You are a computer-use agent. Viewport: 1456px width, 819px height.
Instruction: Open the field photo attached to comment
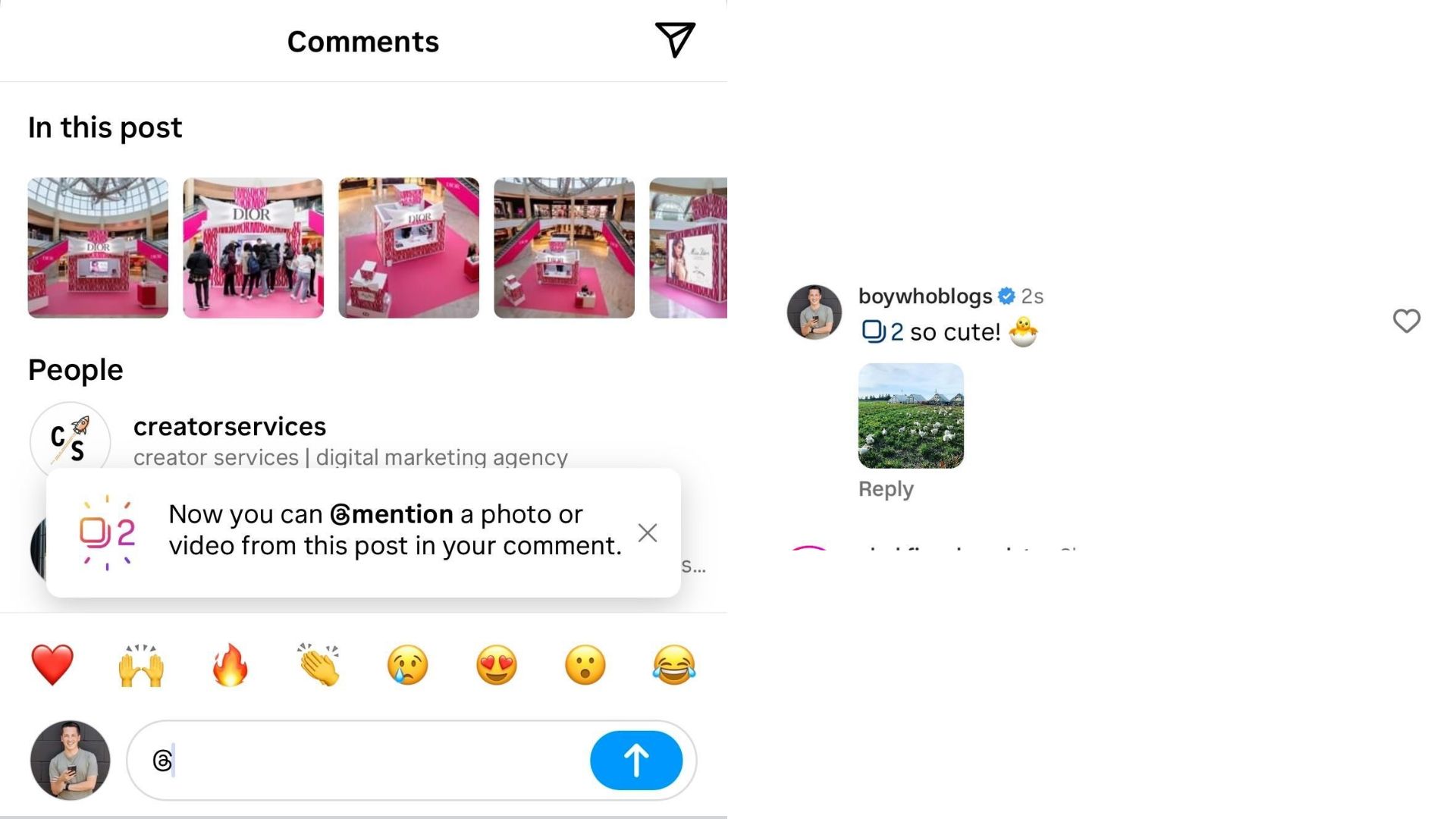(911, 416)
